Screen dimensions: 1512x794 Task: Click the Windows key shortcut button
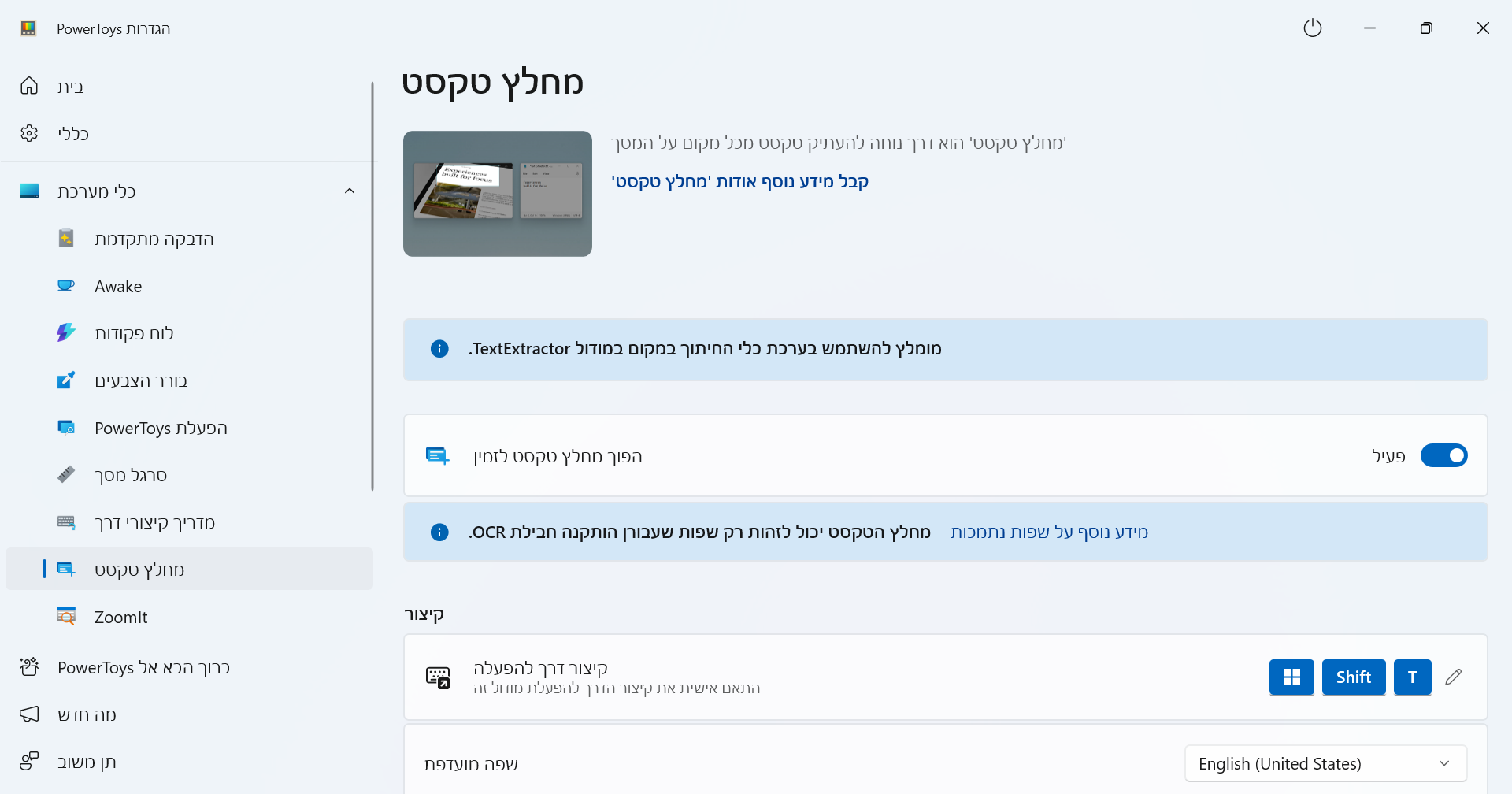[1291, 677]
